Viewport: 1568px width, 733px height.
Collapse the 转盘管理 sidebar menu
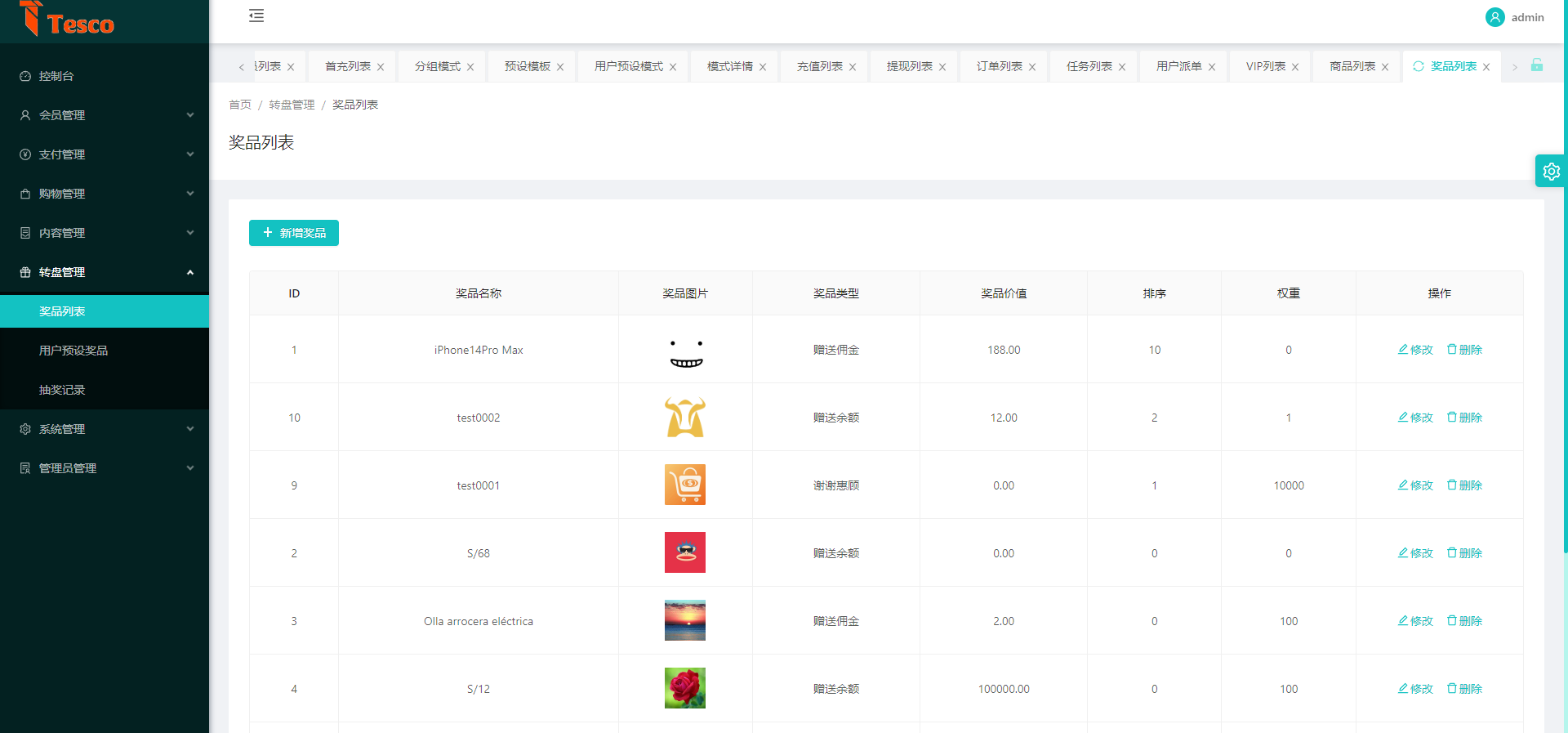(x=105, y=272)
